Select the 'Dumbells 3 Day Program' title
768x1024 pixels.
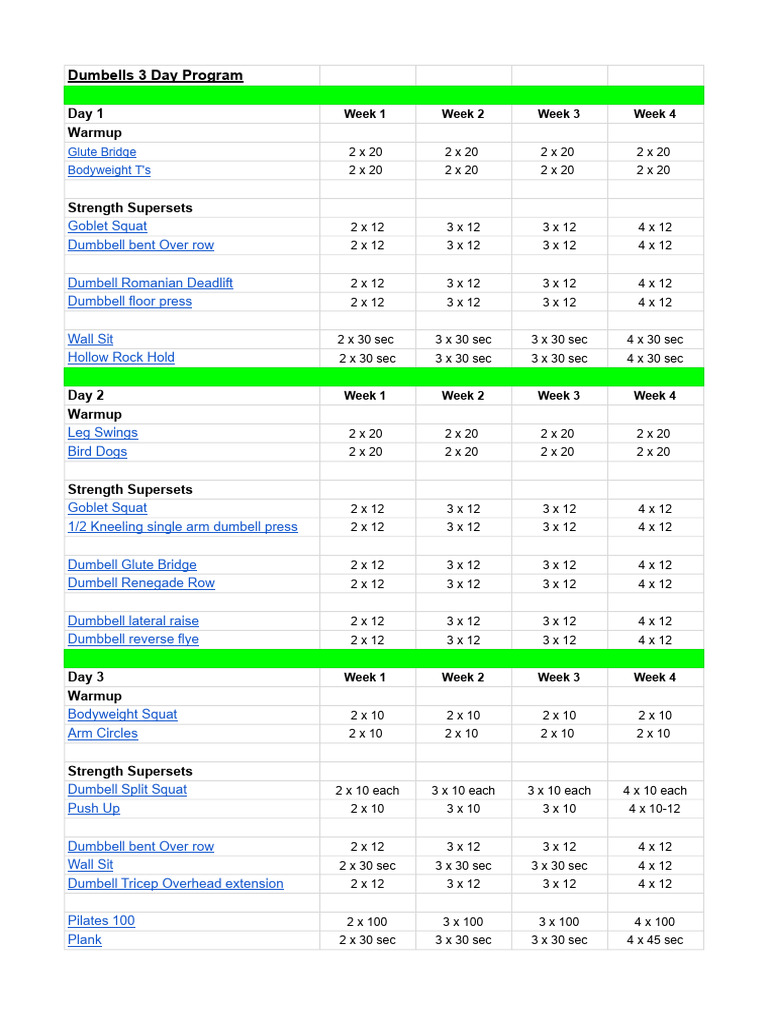(x=155, y=75)
